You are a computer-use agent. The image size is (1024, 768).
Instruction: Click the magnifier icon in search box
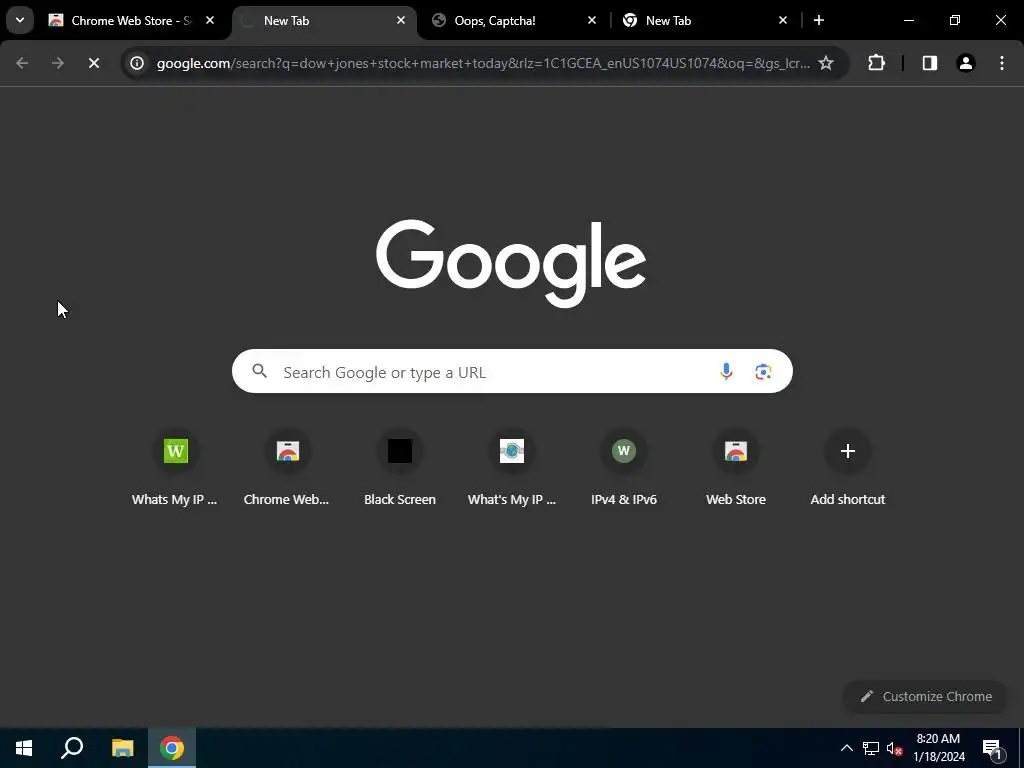tap(260, 371)
